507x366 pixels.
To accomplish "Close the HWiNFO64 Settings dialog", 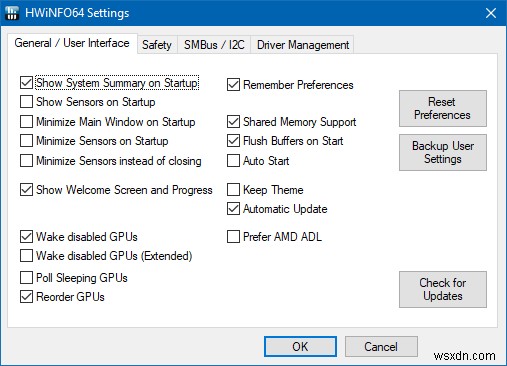I will [491, 13].
